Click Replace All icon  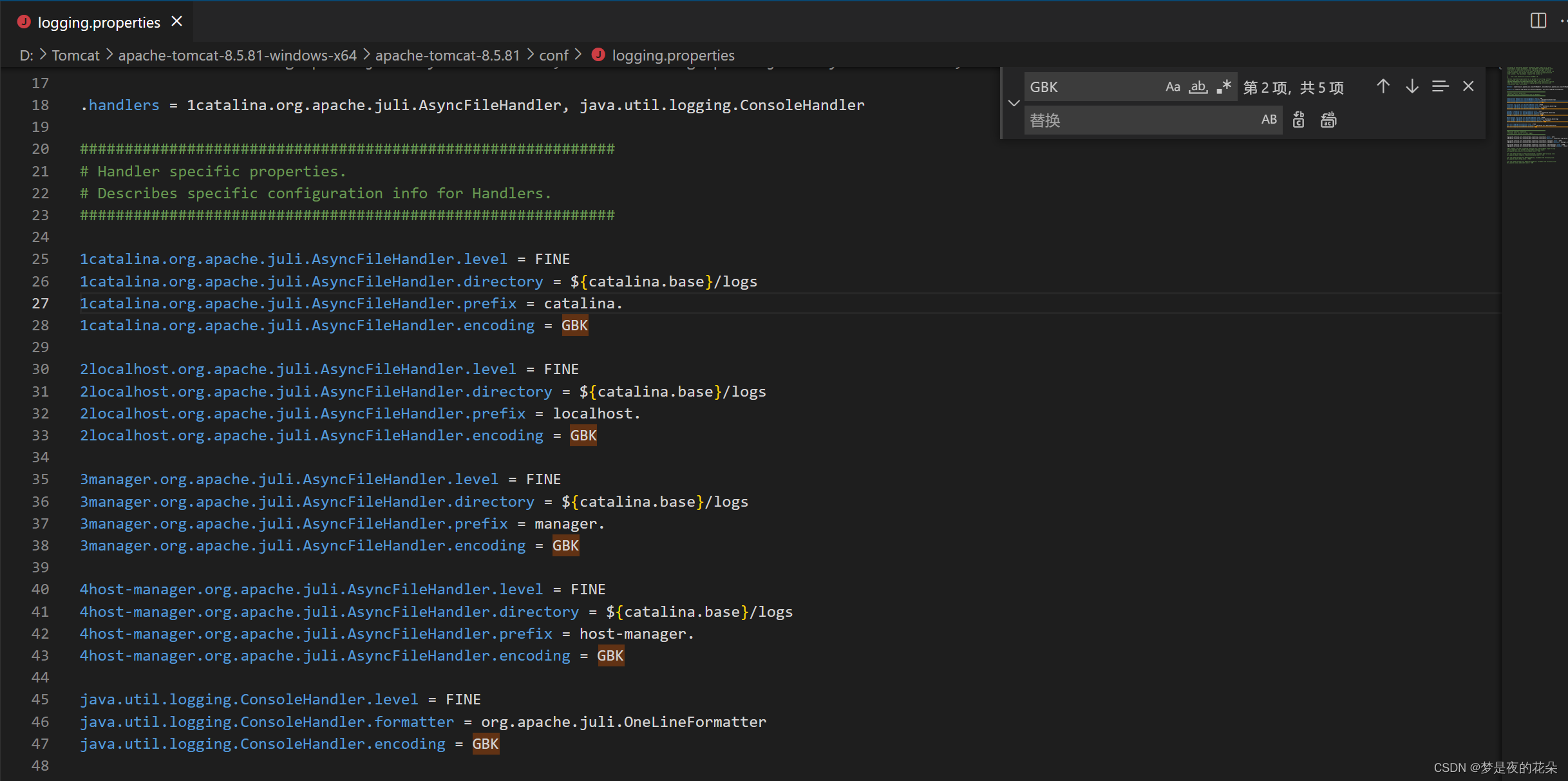(1328, 120)
